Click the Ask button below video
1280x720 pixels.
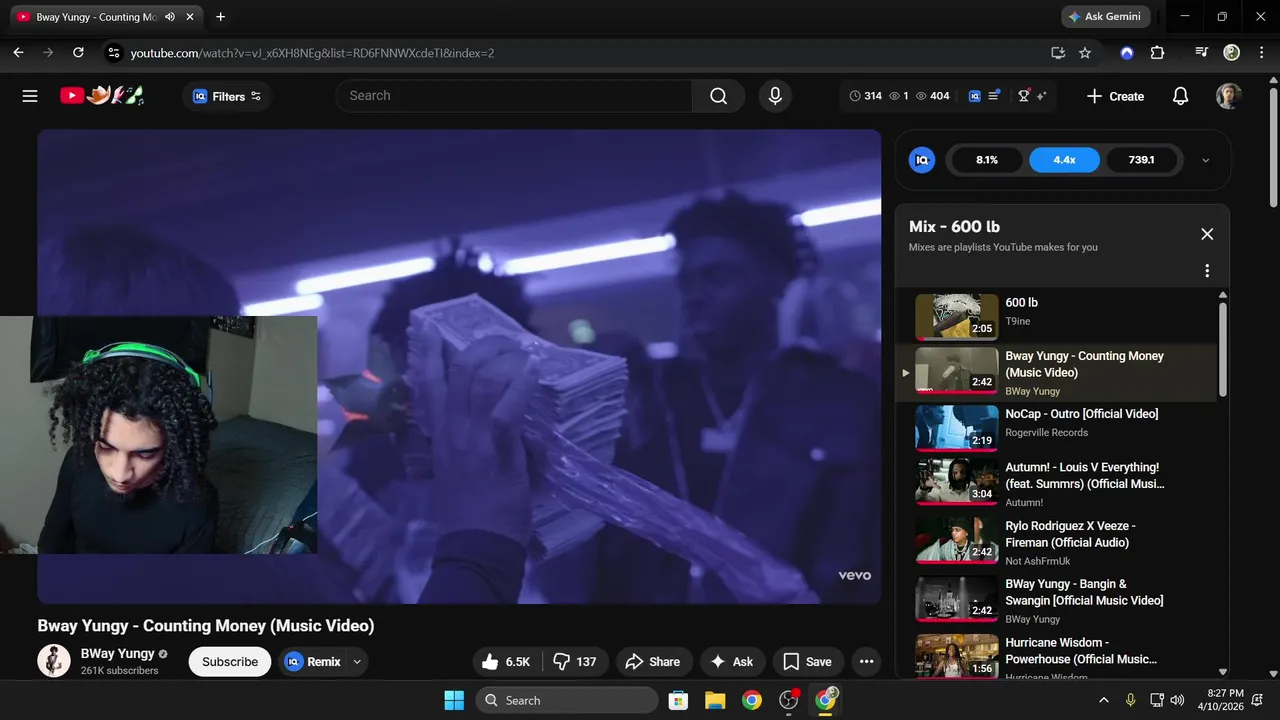coord(732,661)
